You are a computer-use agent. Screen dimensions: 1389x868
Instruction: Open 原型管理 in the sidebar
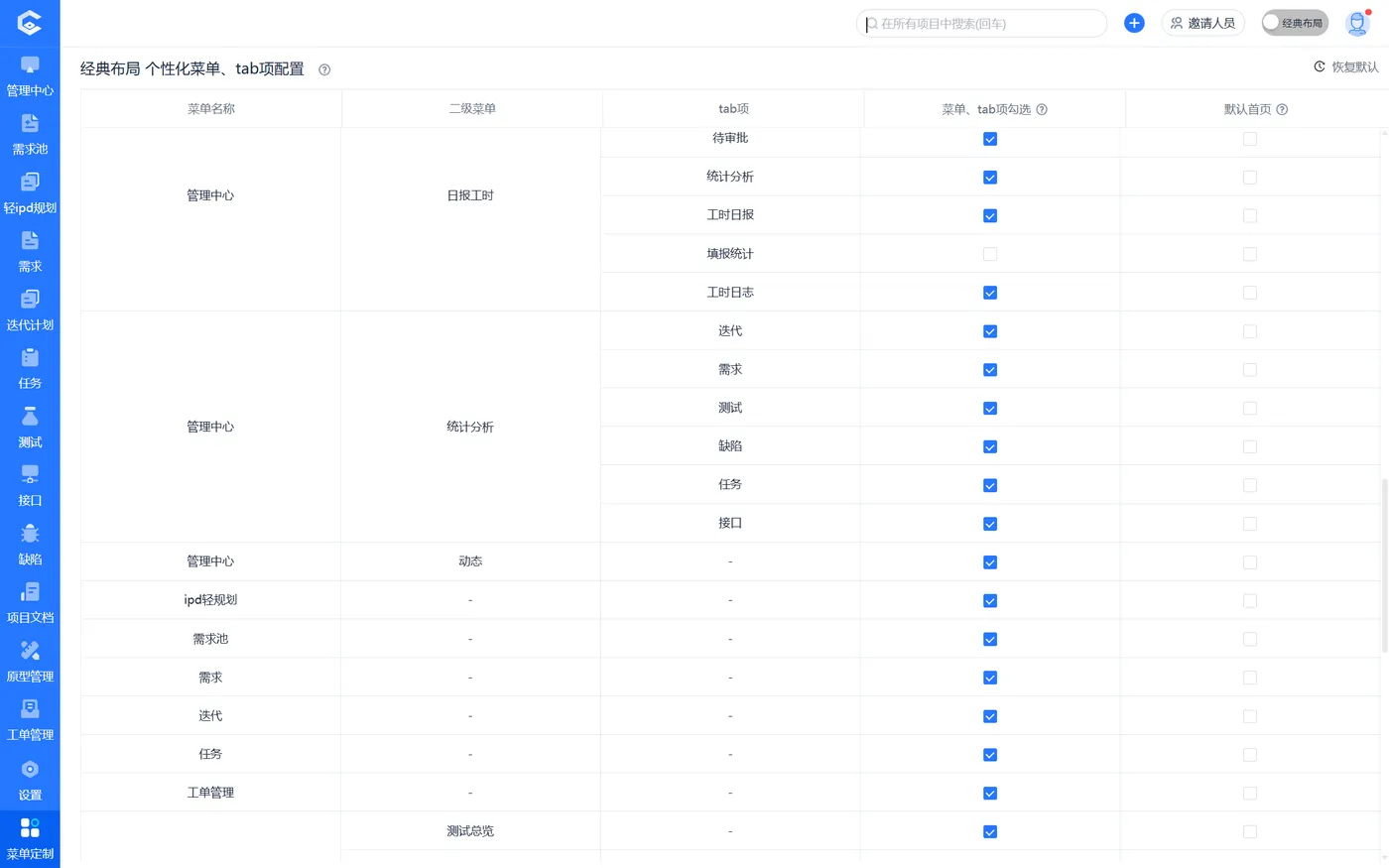(x=30, y=661)
